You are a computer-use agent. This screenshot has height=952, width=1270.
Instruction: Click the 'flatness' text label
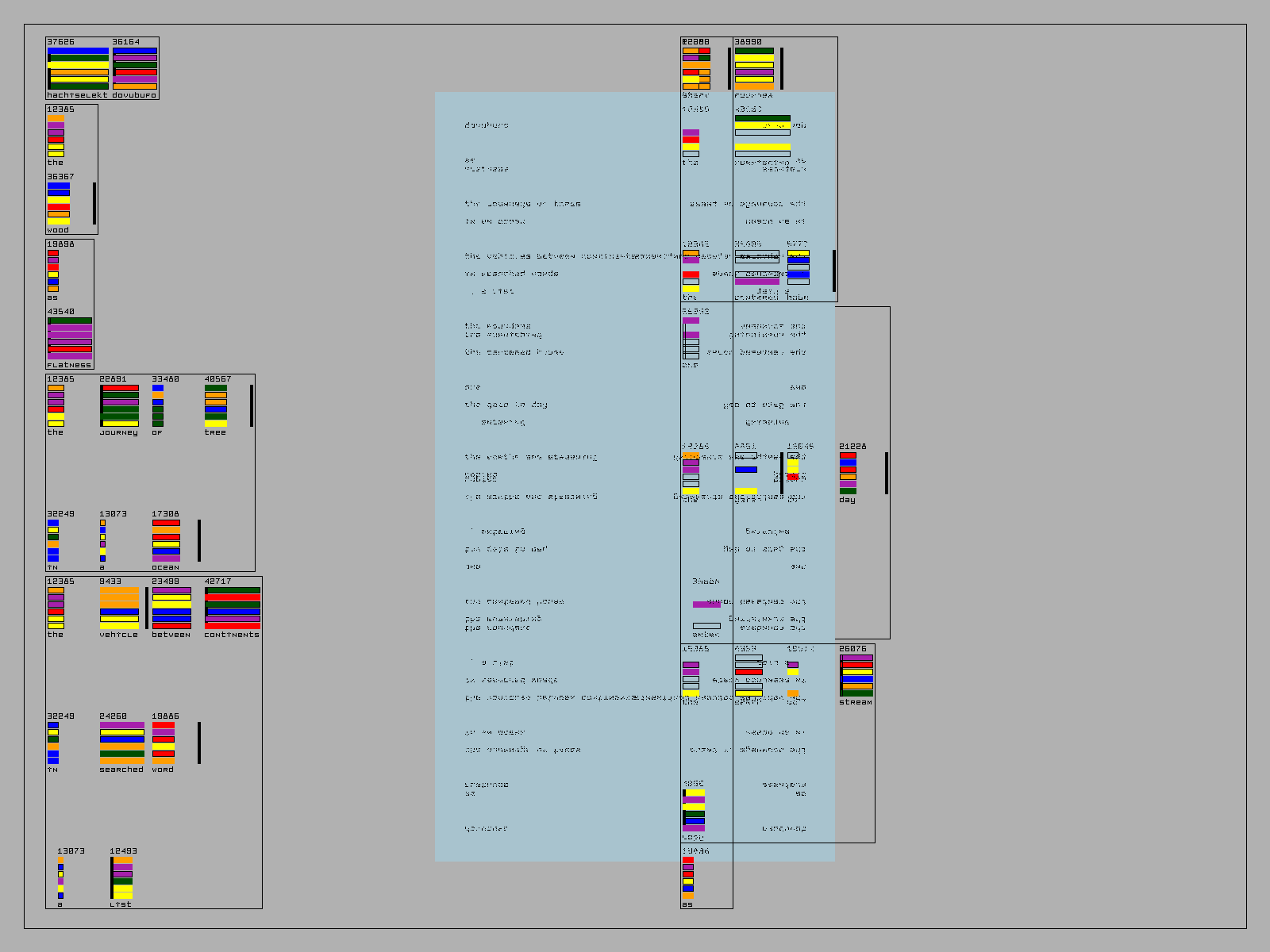[x=69, y=365]
